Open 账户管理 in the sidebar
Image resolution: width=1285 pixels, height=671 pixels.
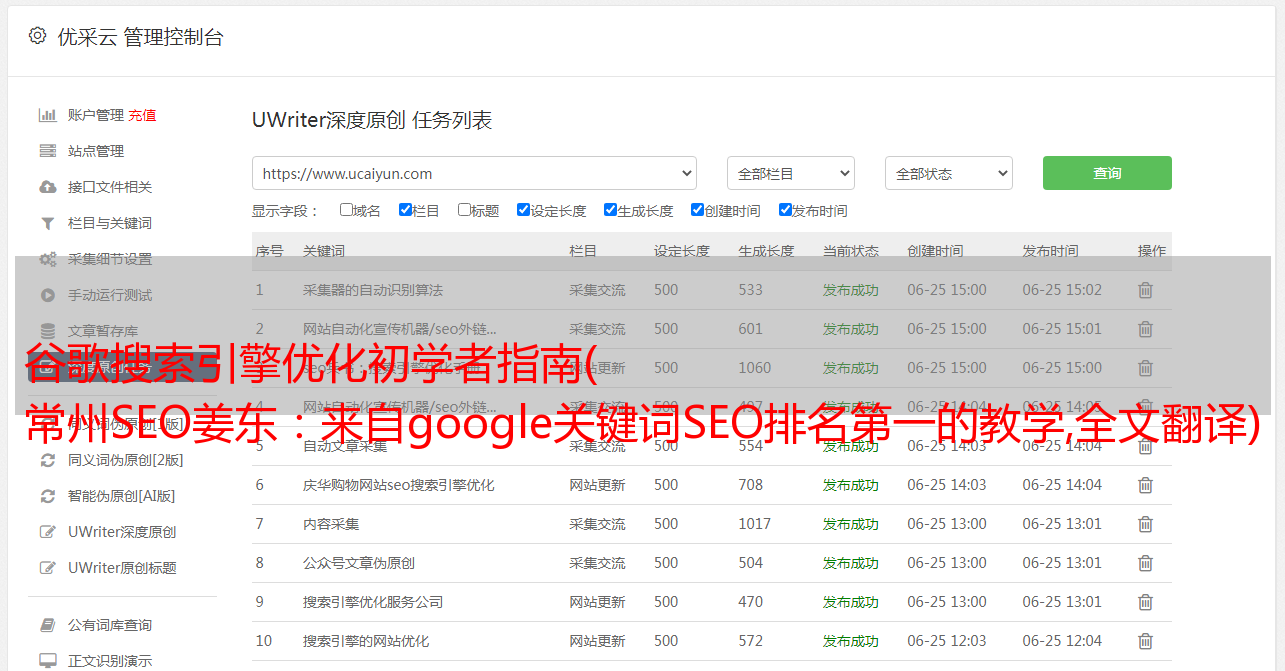coord(96,115)
